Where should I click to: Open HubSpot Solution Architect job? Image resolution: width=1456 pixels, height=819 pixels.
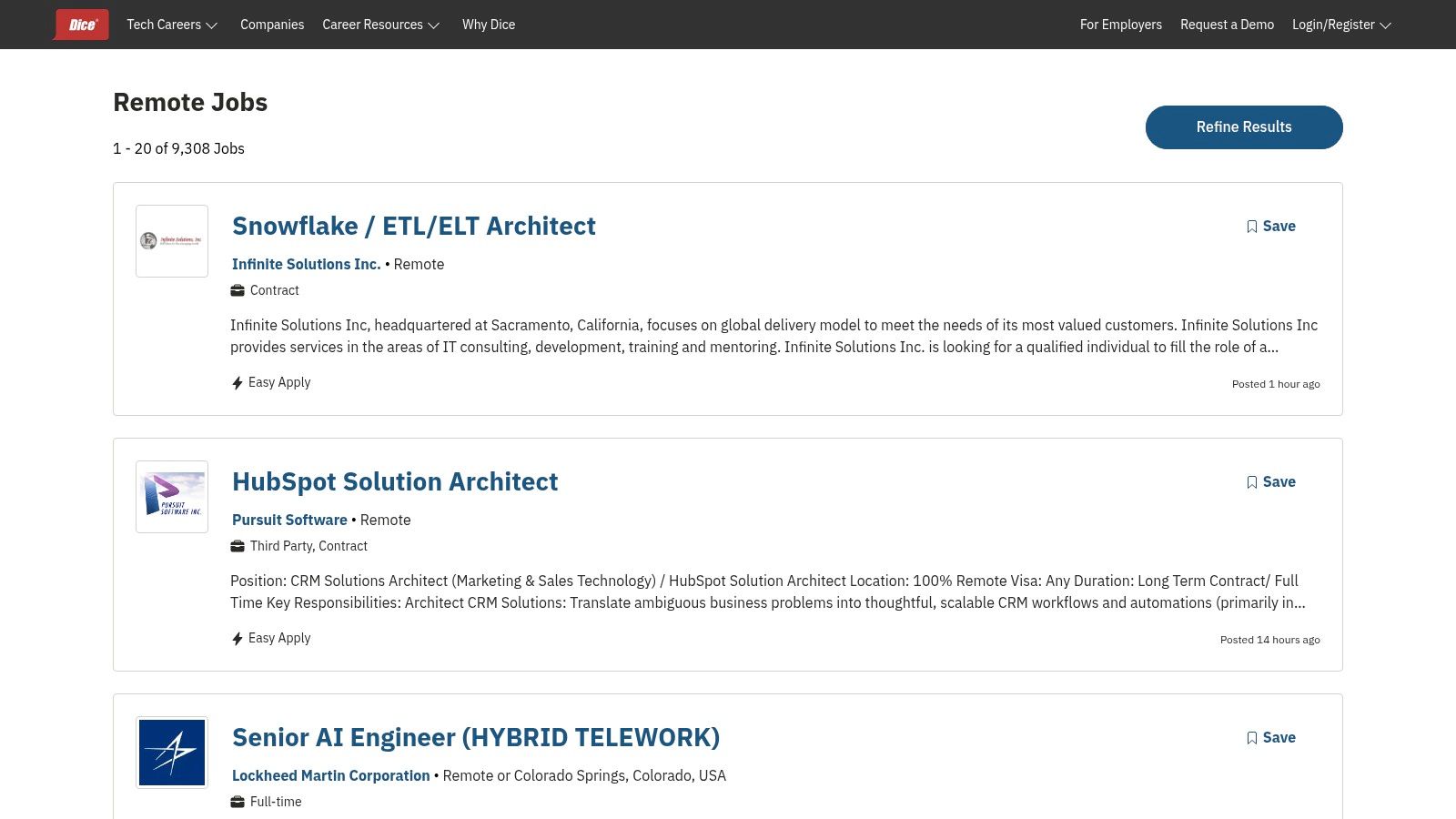click(395, 481)
